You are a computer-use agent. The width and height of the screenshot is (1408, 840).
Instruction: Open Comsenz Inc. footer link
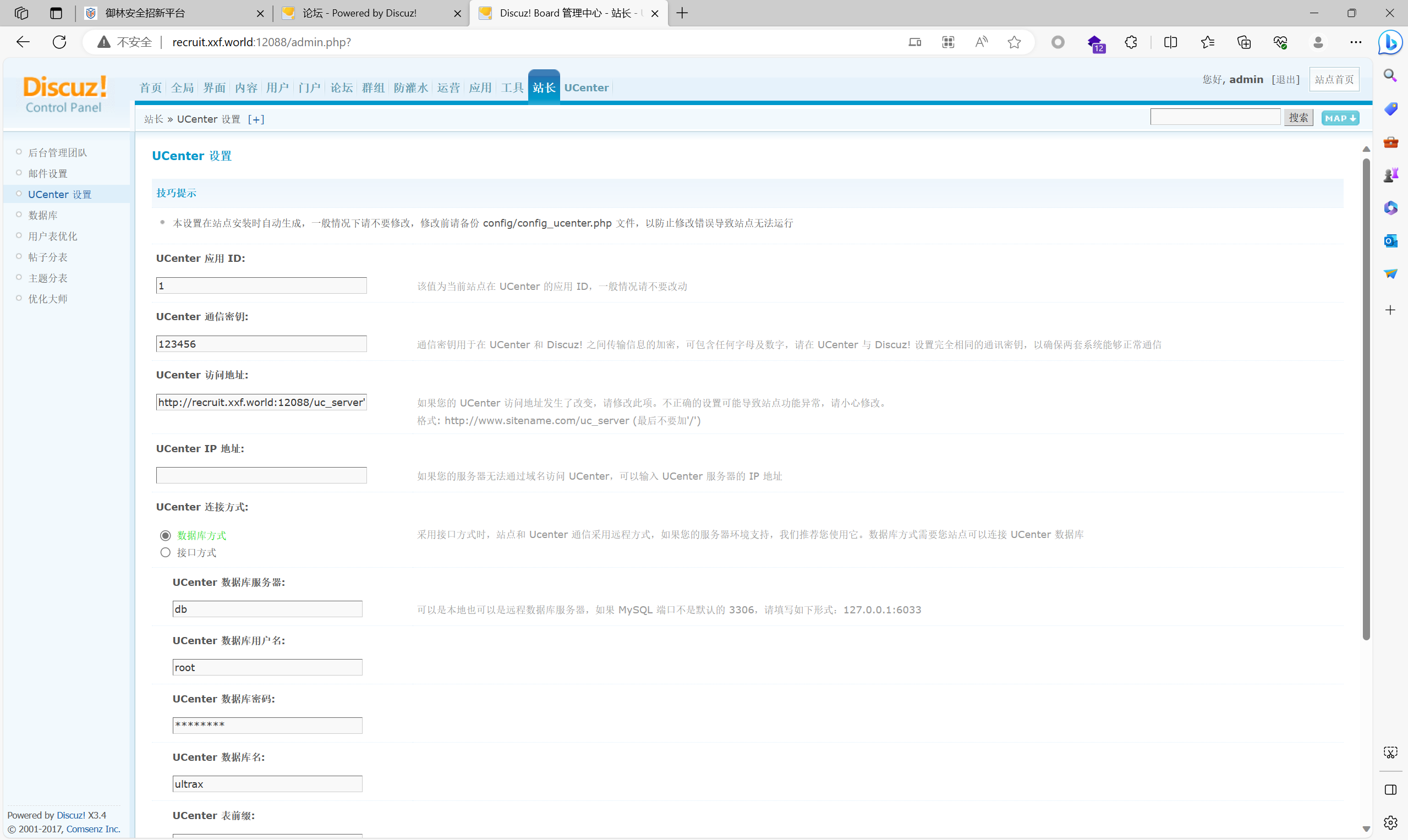coord(94,828)
